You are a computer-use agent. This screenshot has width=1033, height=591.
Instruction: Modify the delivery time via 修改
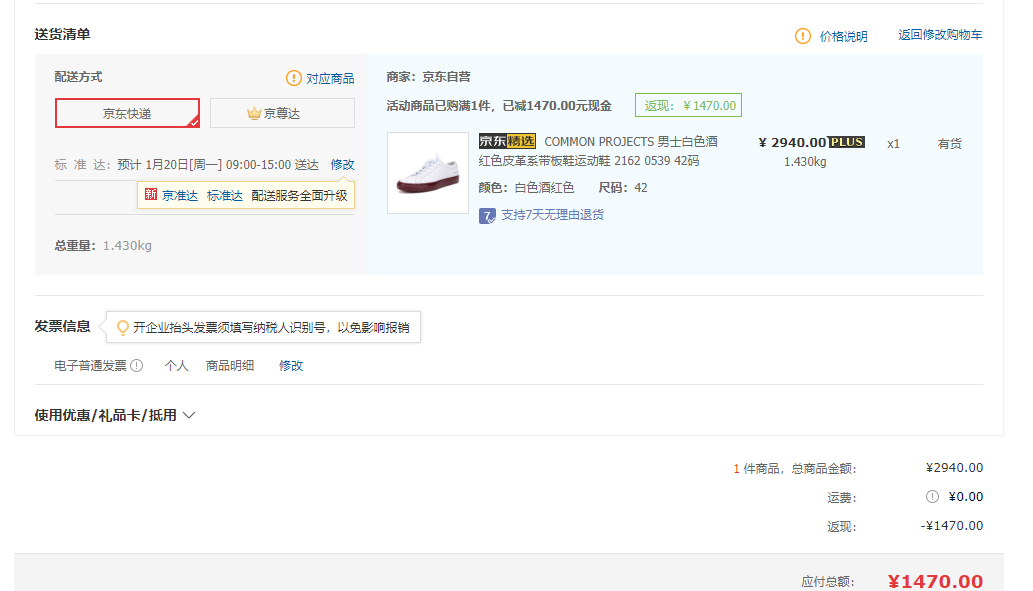click(x=343, y=165)
